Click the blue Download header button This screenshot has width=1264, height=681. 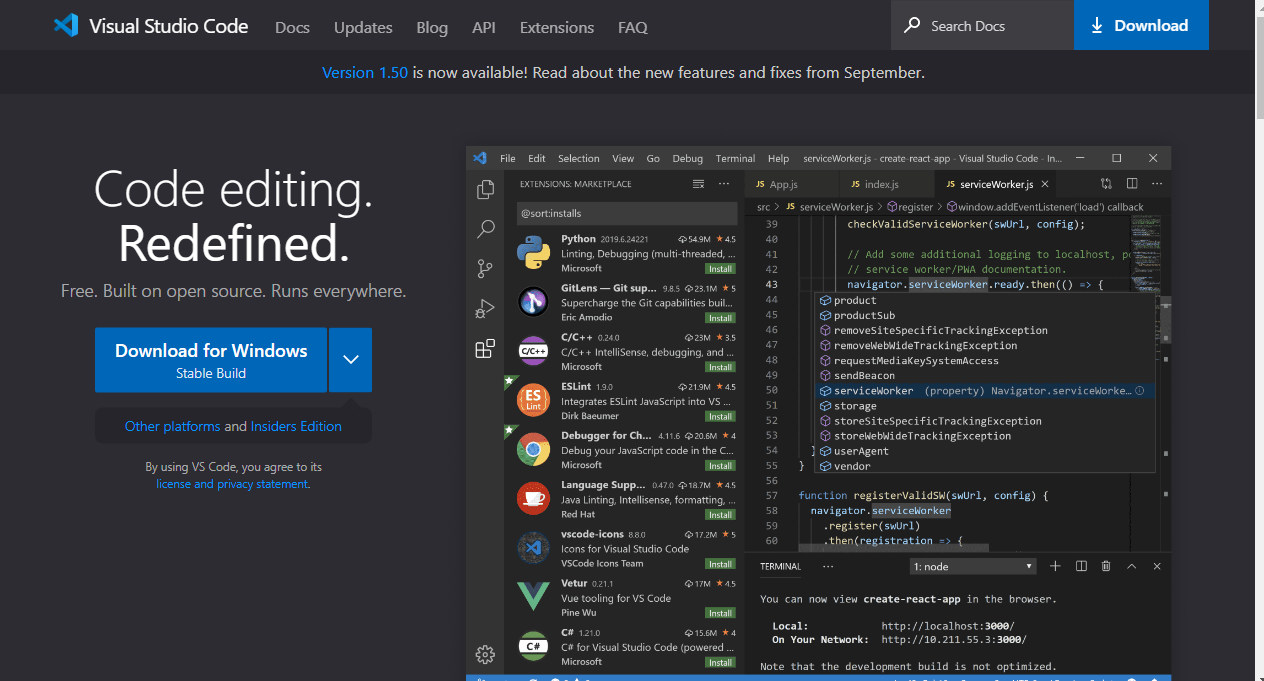(1141, 25)
